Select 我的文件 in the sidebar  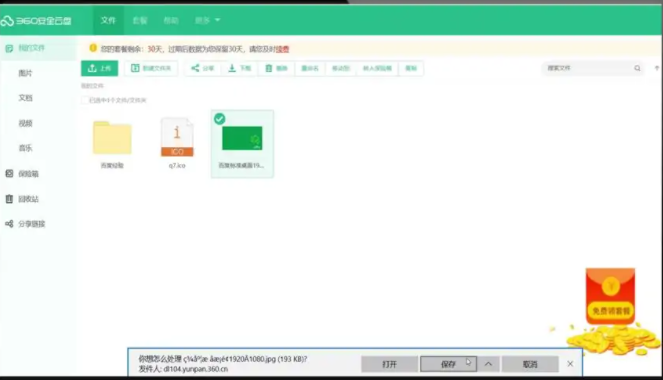click(31, 48)
